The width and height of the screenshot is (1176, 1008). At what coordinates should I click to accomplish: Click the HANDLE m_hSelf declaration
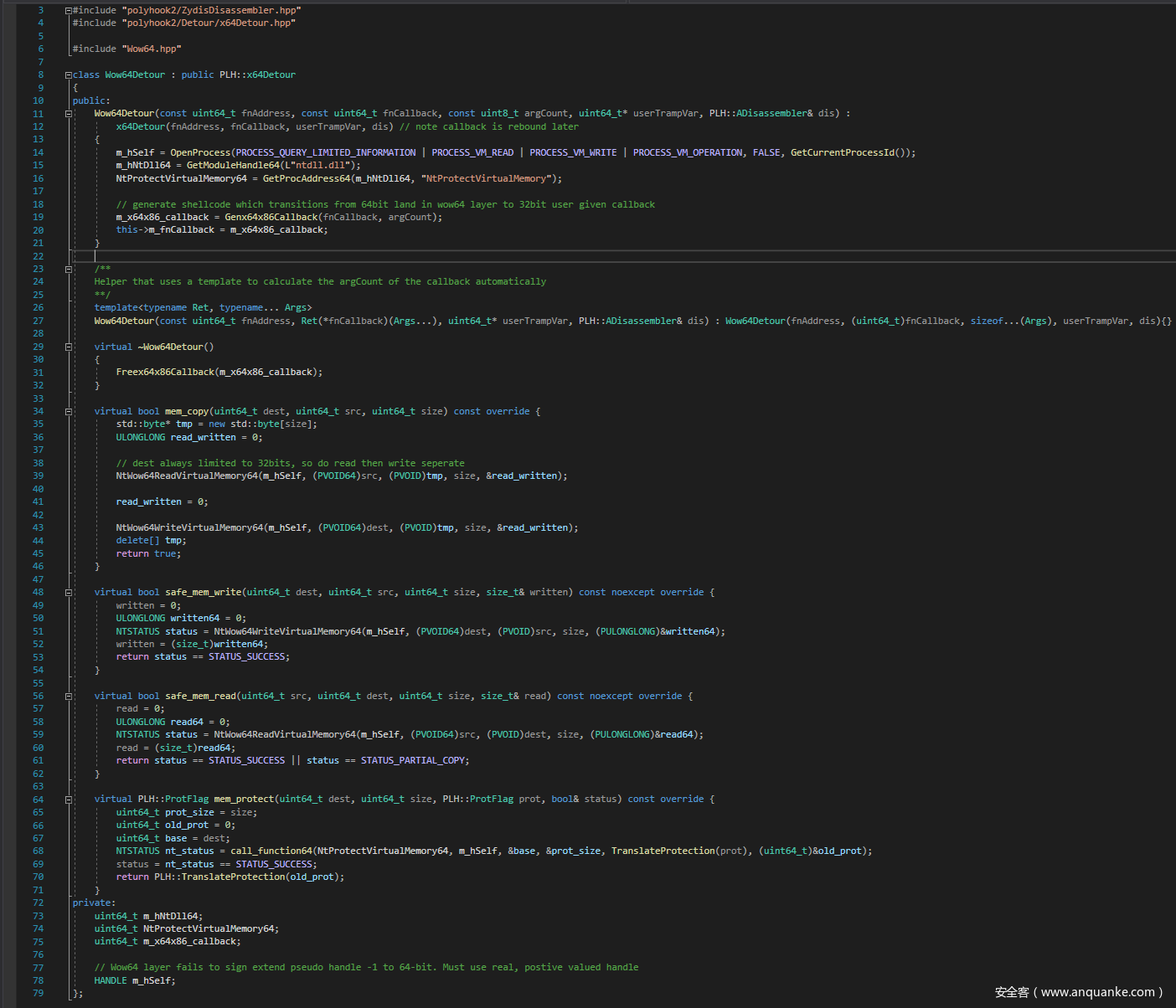point(134,980)
